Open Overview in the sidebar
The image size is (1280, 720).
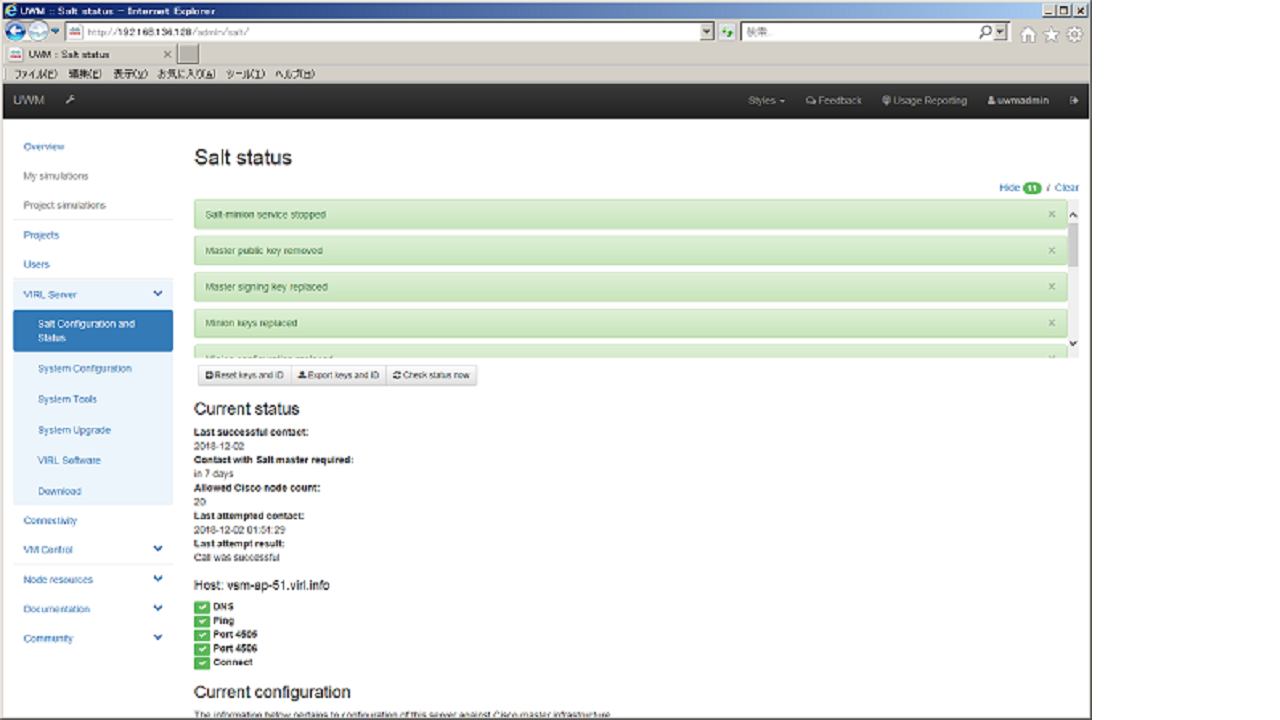44,147
